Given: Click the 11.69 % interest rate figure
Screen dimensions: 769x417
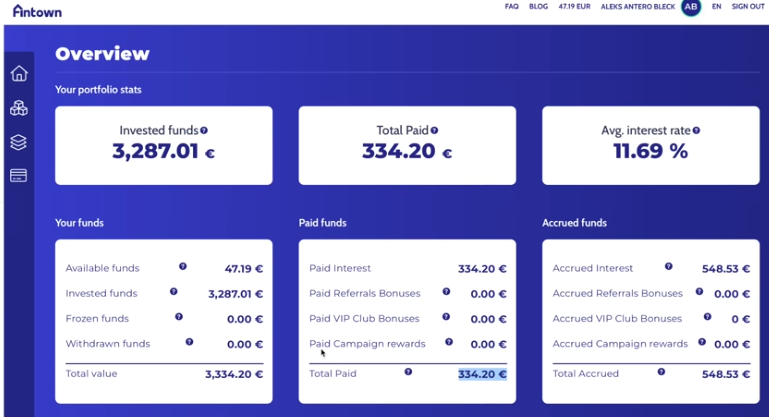Looking at the screenshot, I should [x=651, y=151].
